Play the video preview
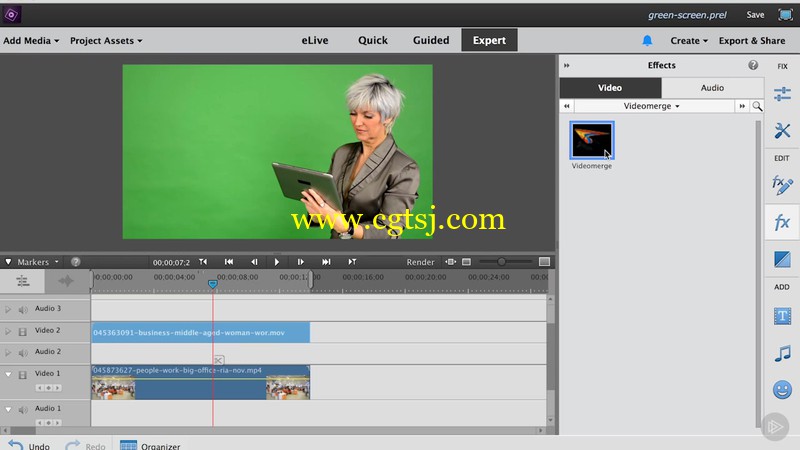Screen dimensions: 800x450 click(277, 262)
